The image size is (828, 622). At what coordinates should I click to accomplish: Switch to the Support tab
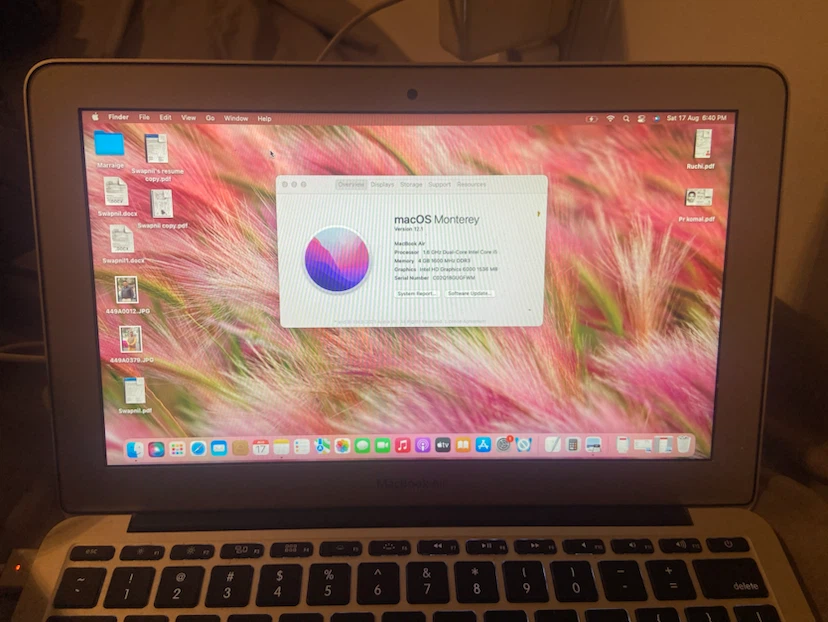coord(439,184)
